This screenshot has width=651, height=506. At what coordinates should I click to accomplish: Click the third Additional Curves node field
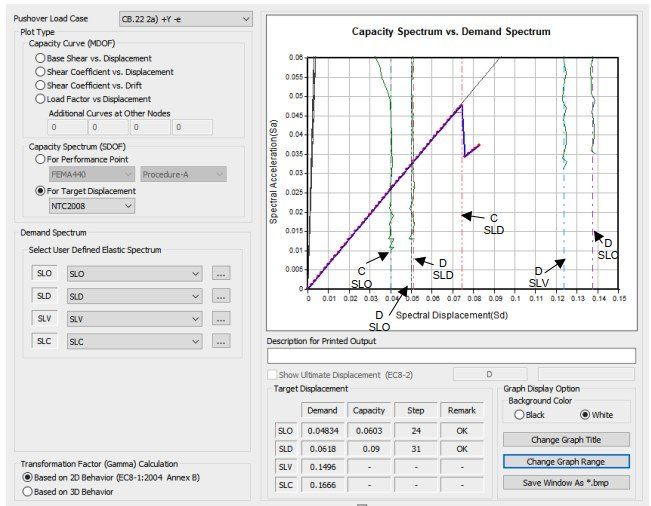click(x=150, y=127)
